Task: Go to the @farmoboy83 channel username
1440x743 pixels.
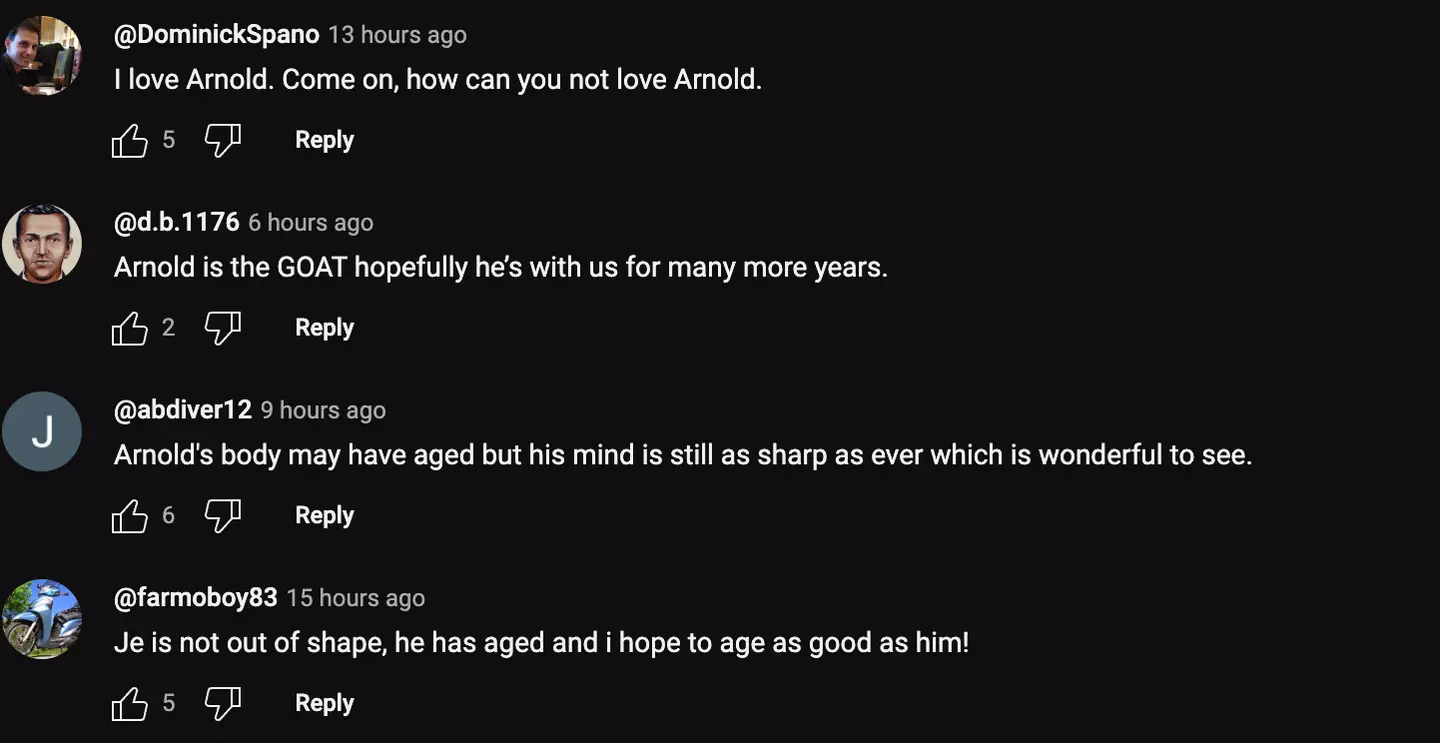Action: 196,598
